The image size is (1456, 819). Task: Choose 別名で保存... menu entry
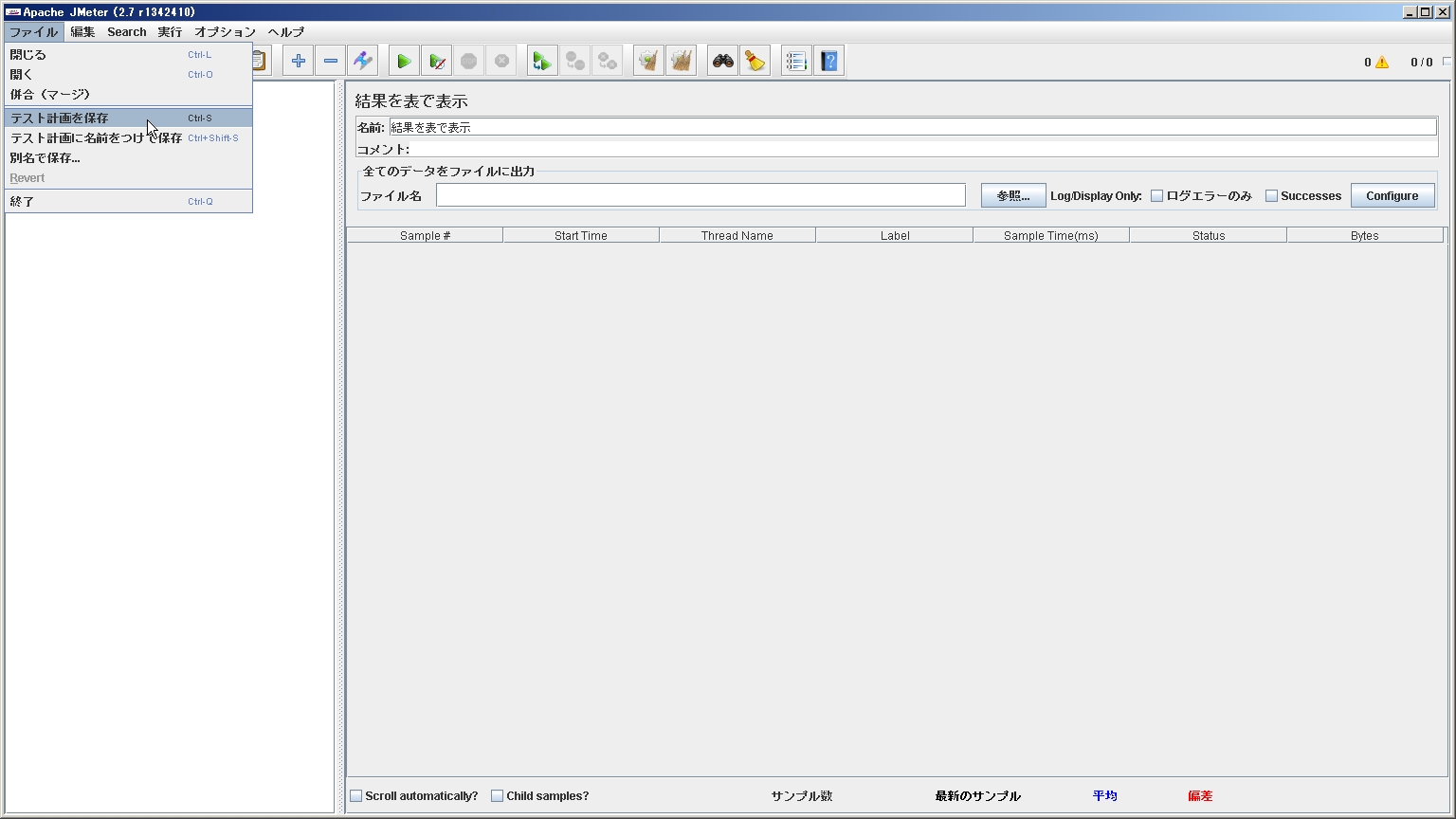(x=128, y=158)
